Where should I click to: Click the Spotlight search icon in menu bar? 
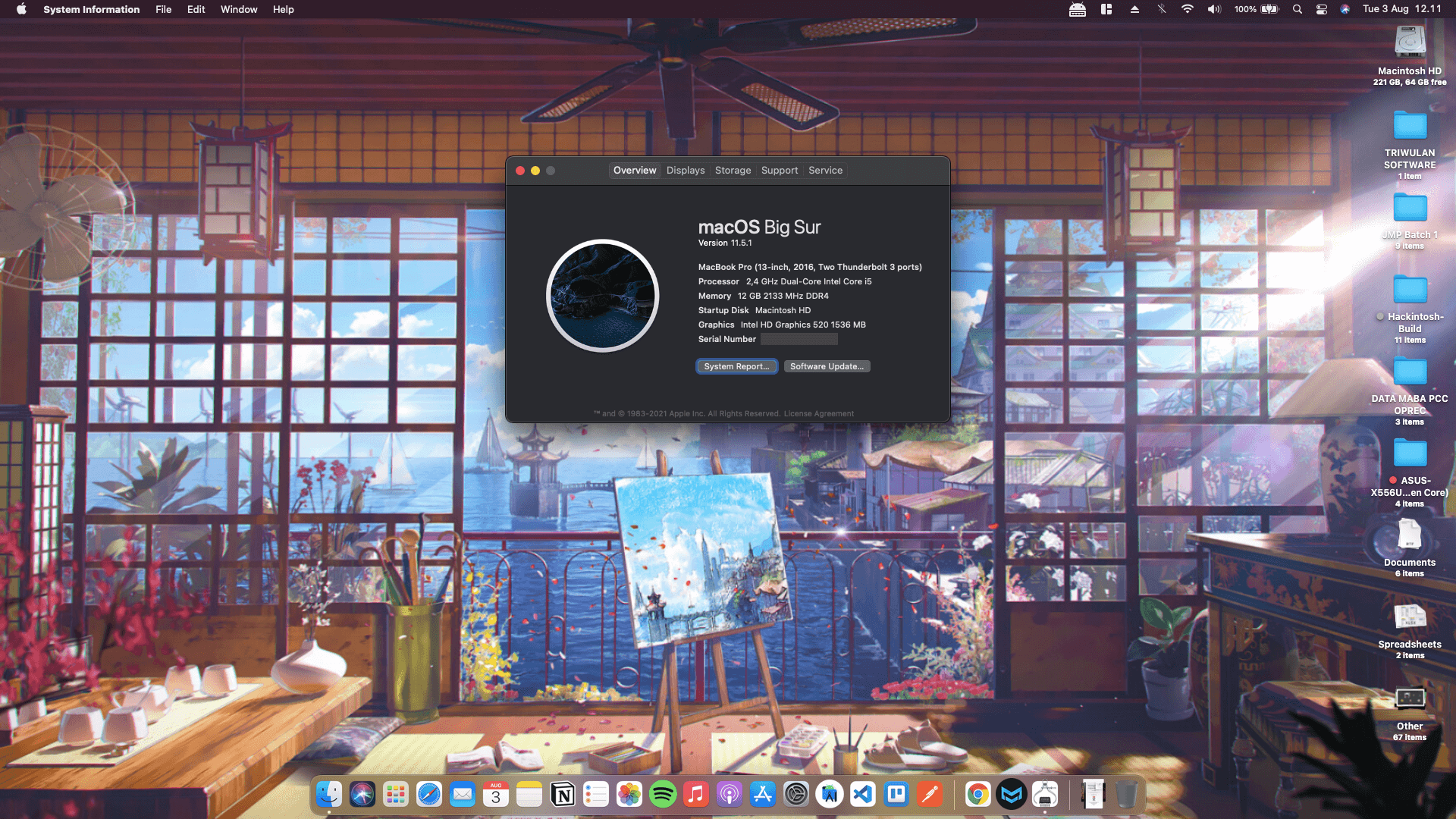coord(1297,10)
